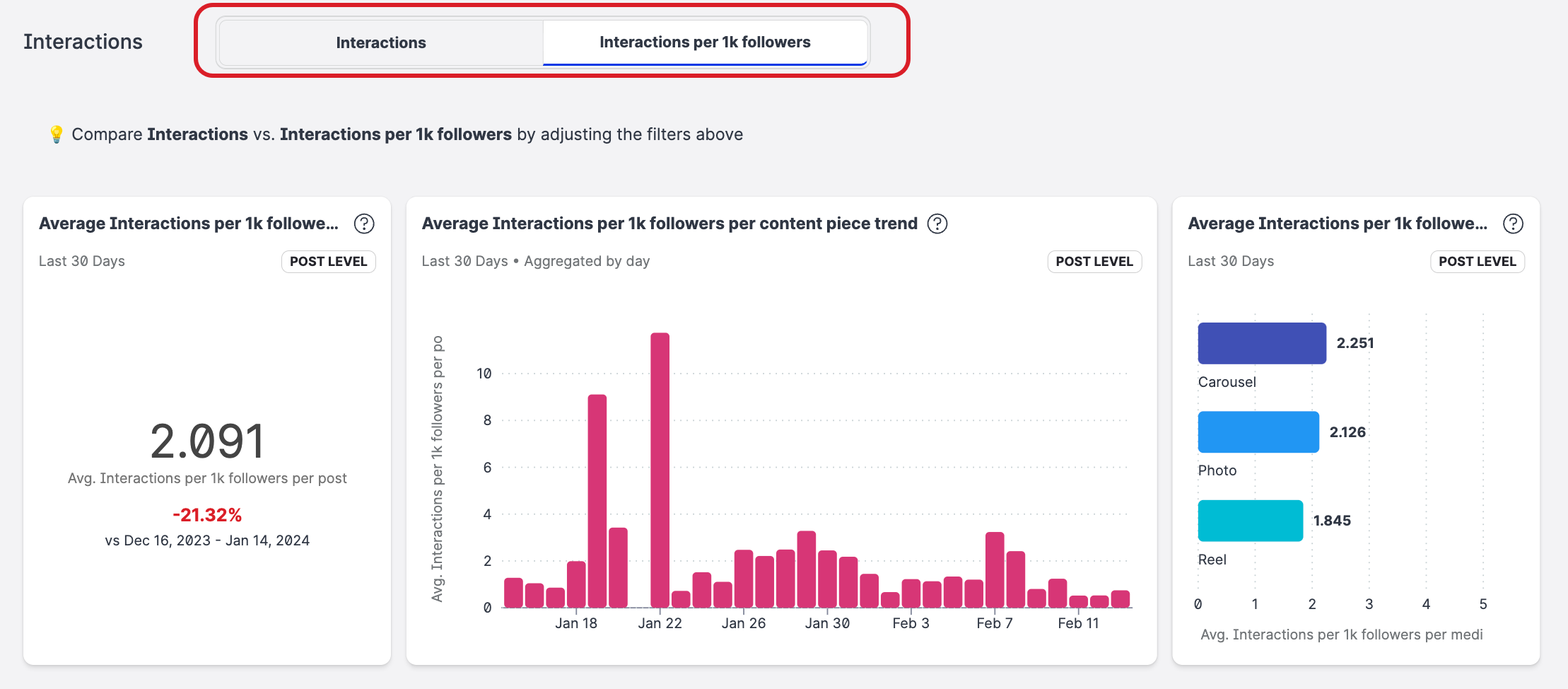Click the tallest bar at Jan 22
The height and width of the screenshot is (689, 1568).
click(x=660, y=470)
